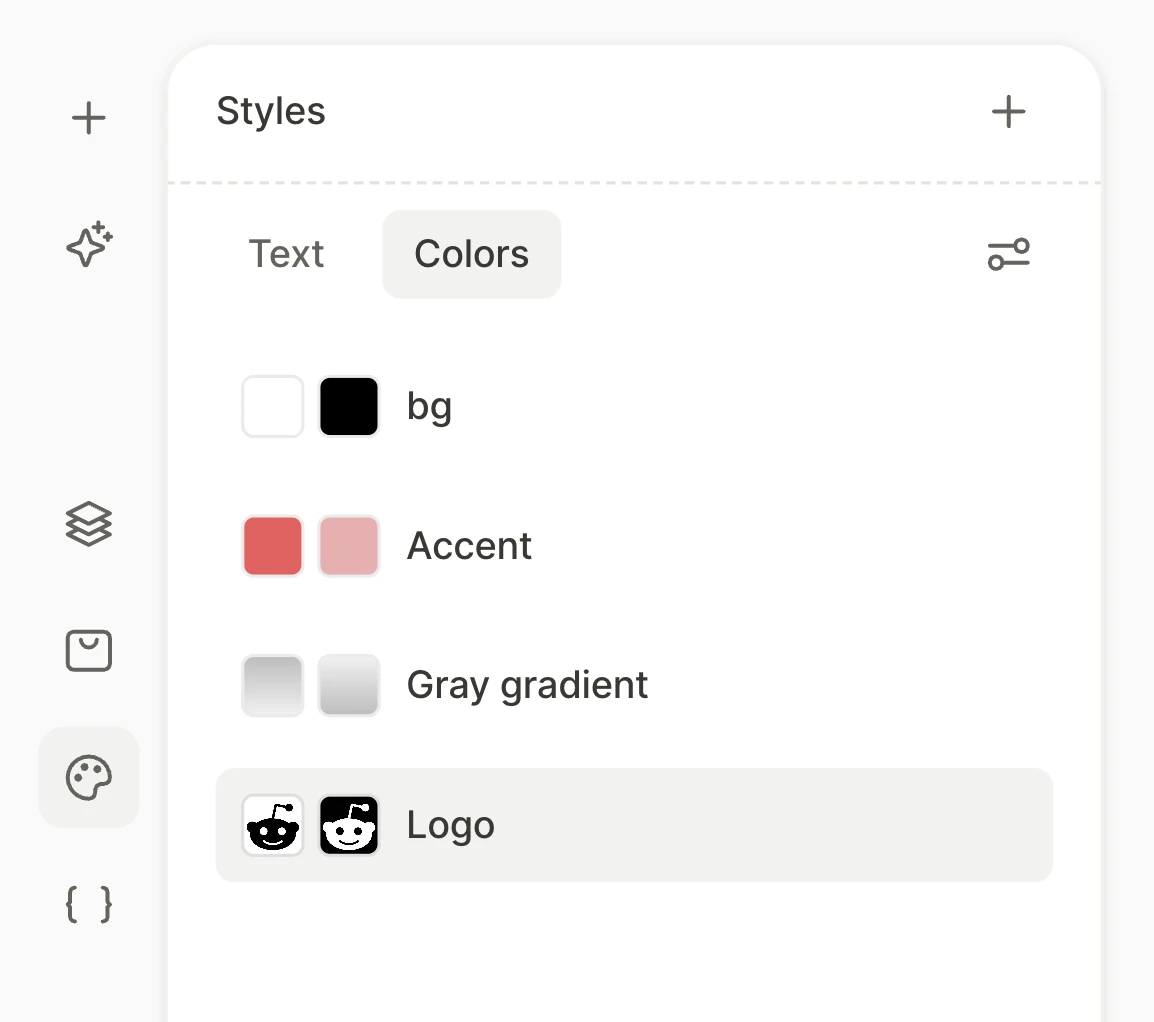Open the AI sparkle tool in sidebar
This screenshot has height=1022, width=1154.
pyautogui.click(x=89, y=244)
